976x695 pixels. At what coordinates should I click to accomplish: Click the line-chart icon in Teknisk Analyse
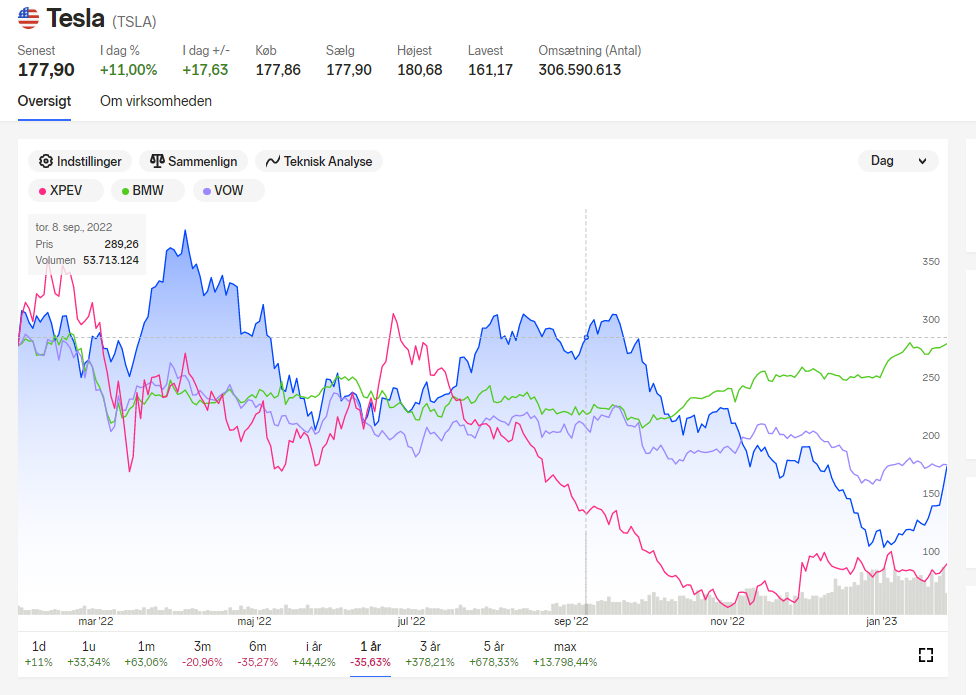click(x=273, y=162)
